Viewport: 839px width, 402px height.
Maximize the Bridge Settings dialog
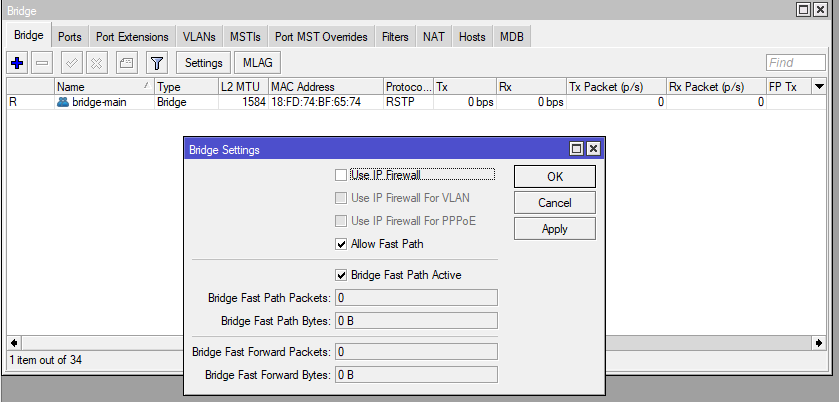(576, 149)
